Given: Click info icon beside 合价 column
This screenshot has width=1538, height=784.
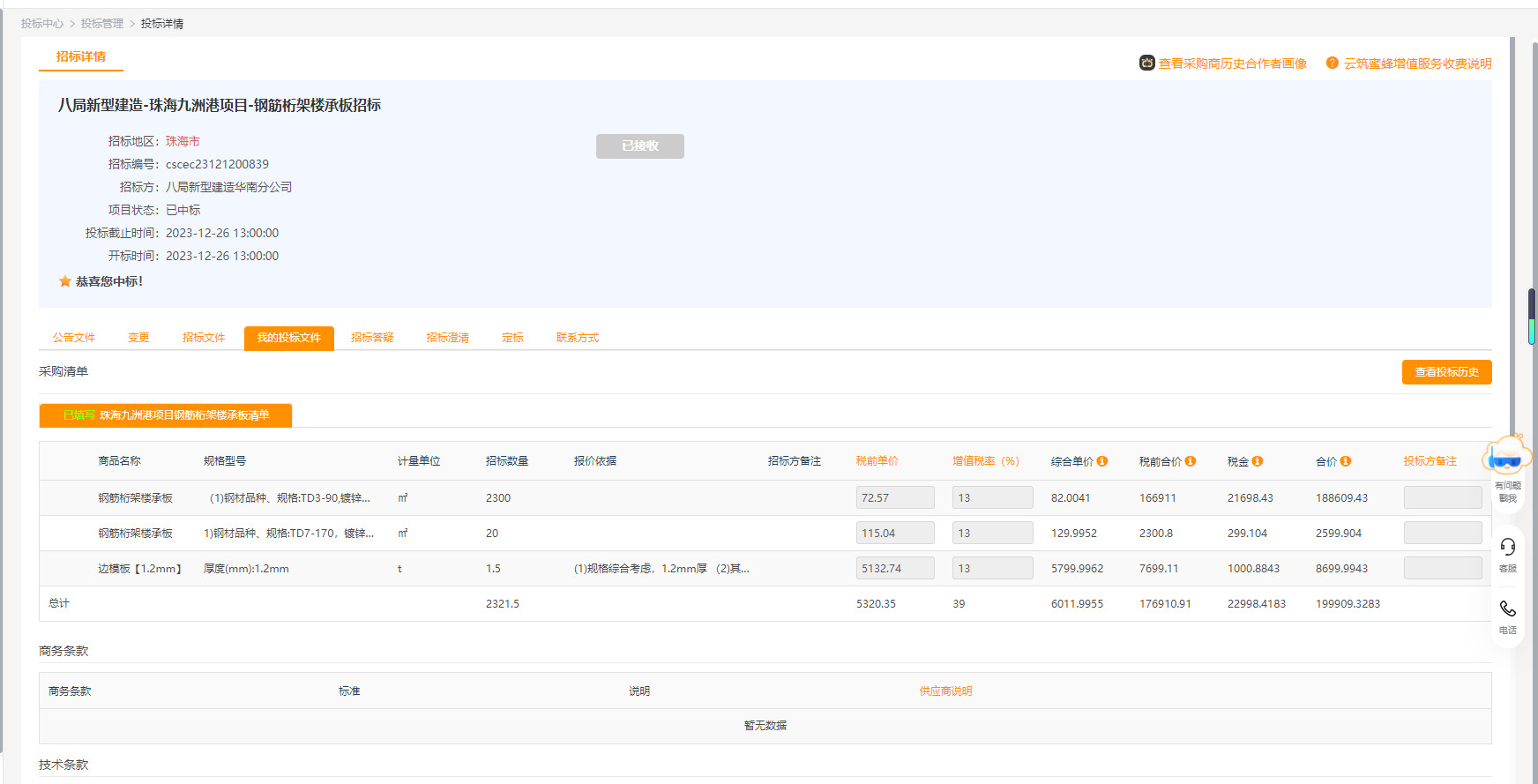Looking at the screenshot, I should point(1346,461).
